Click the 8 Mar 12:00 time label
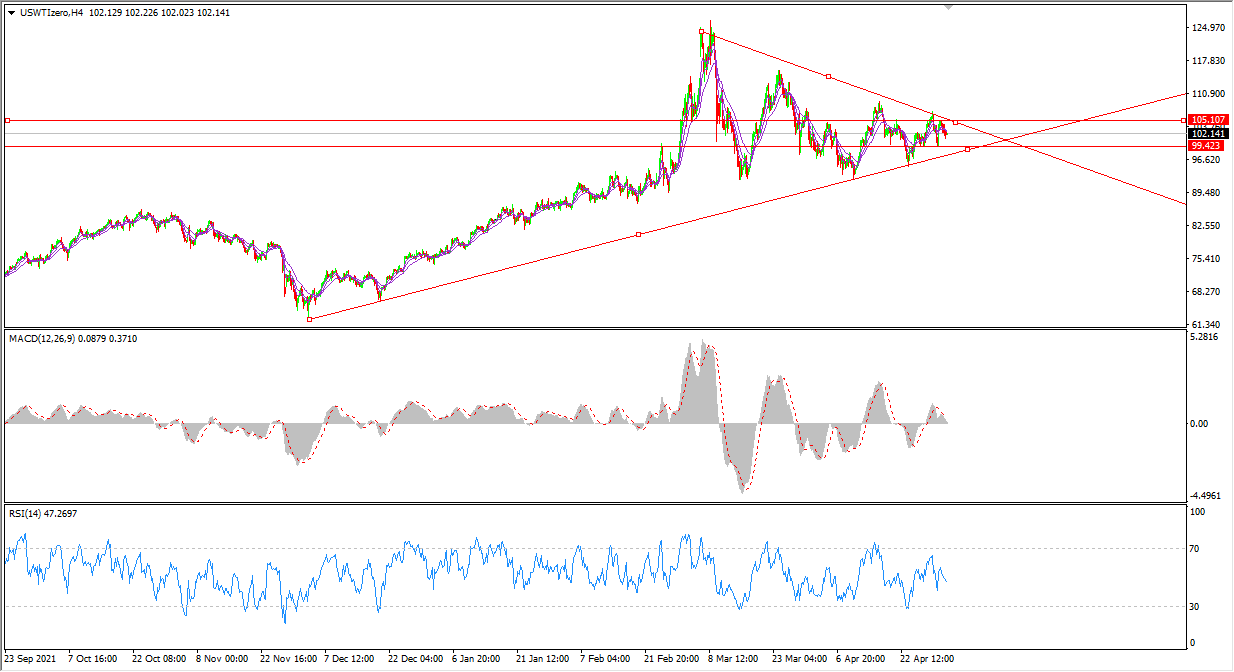 click(734, 660)
